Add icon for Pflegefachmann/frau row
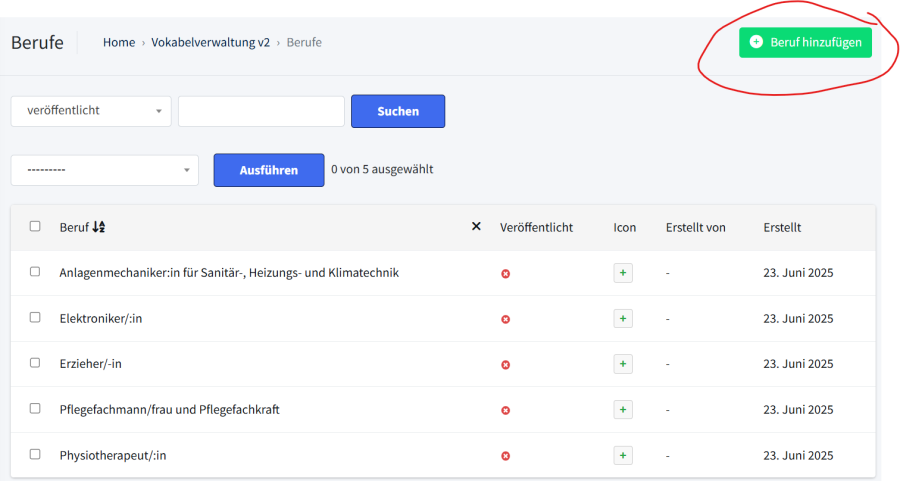The image size is (900, 481). point(622,410)
